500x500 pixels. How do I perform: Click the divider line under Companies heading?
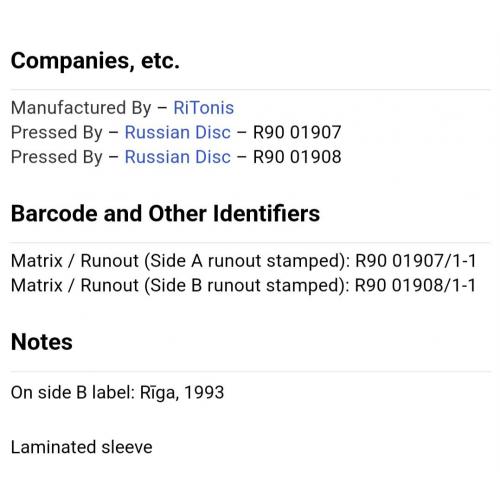251,90
